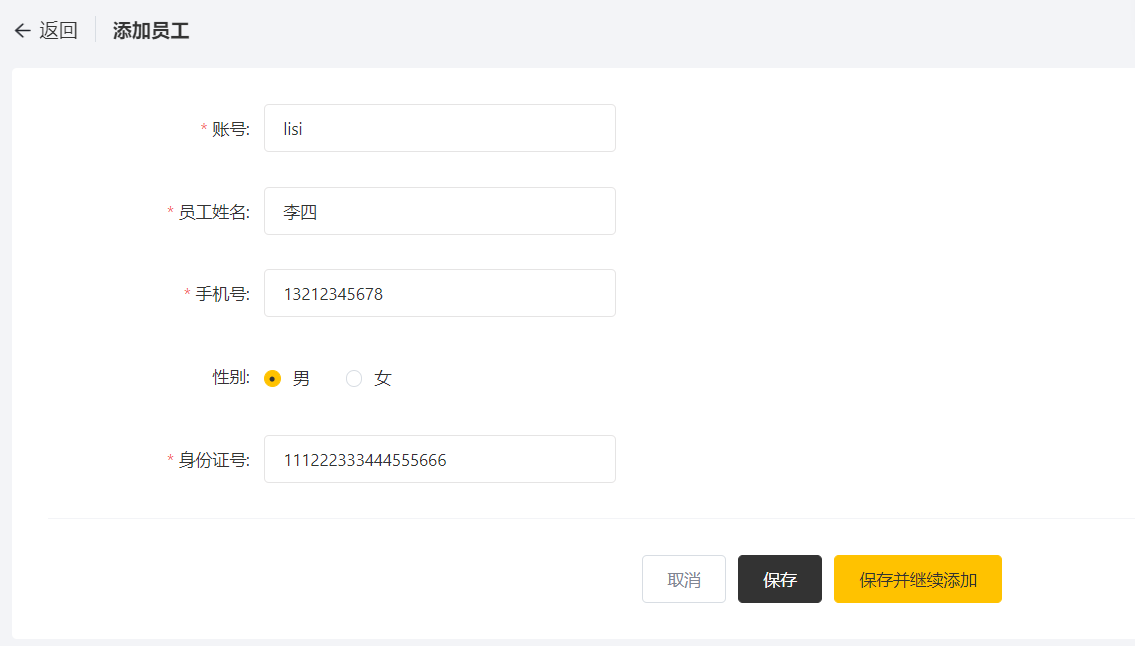Select the 男 radio button circle
Screen dimensions: 1135x646
[x=272, y=378]
